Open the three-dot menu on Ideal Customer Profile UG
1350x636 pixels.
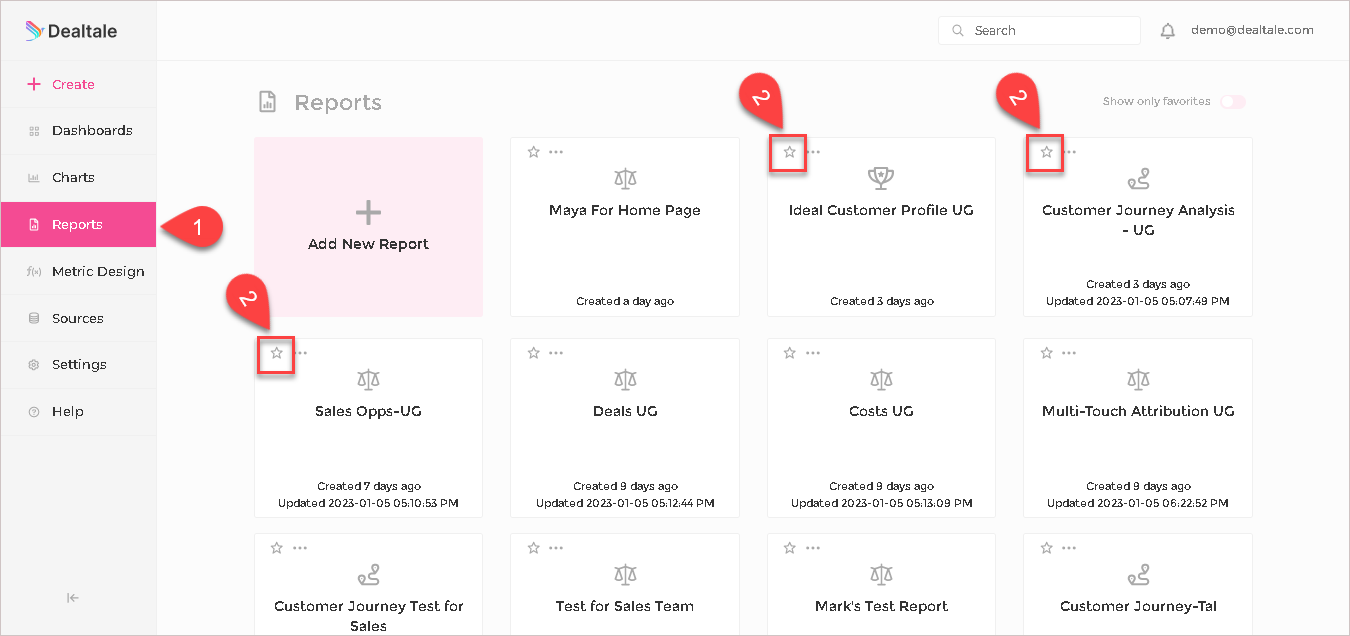tap(813, 152)
